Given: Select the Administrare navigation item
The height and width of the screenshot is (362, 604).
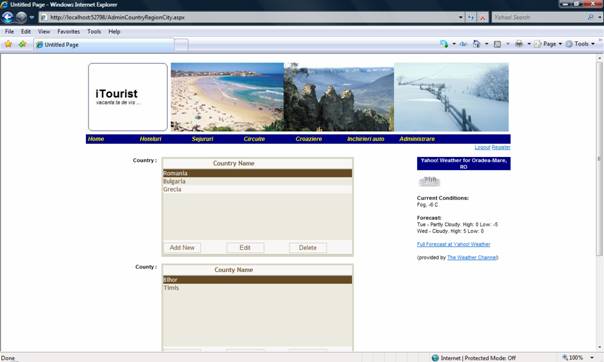Looking at the screenshot, I should 417,139.
